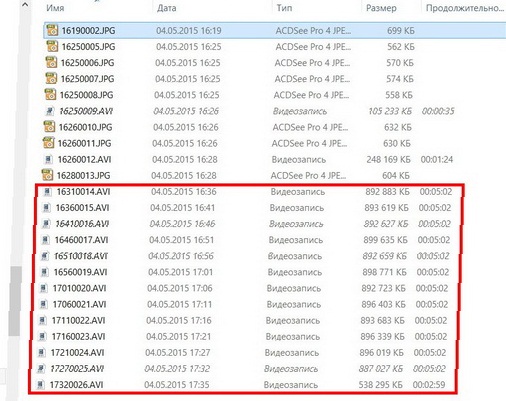The width and height of the screenshot is (506, 401).
Task: Select the AVI icon of 16310014.AVI
Action: [48, 192]
